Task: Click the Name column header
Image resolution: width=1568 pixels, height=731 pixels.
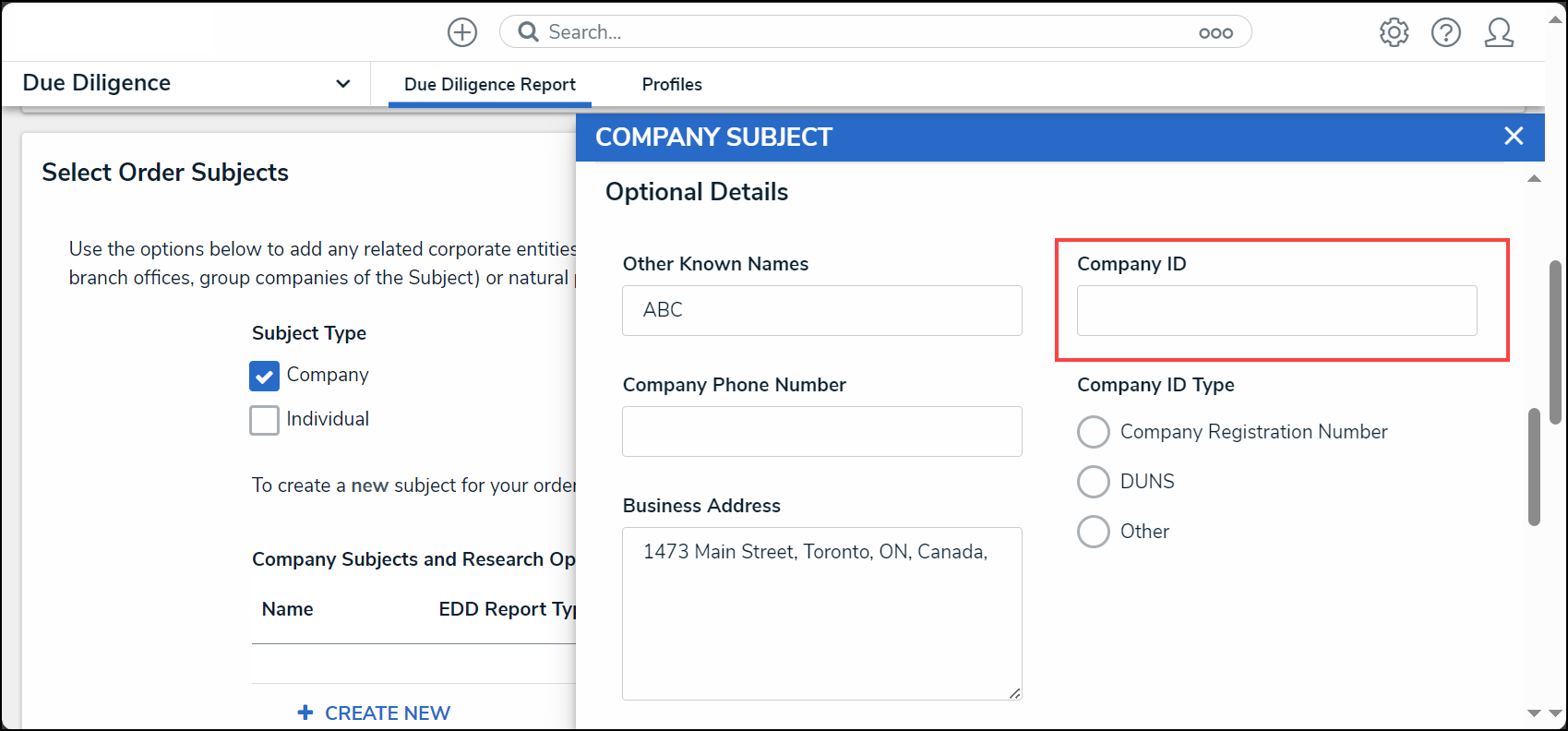Action: coord(288,609)
